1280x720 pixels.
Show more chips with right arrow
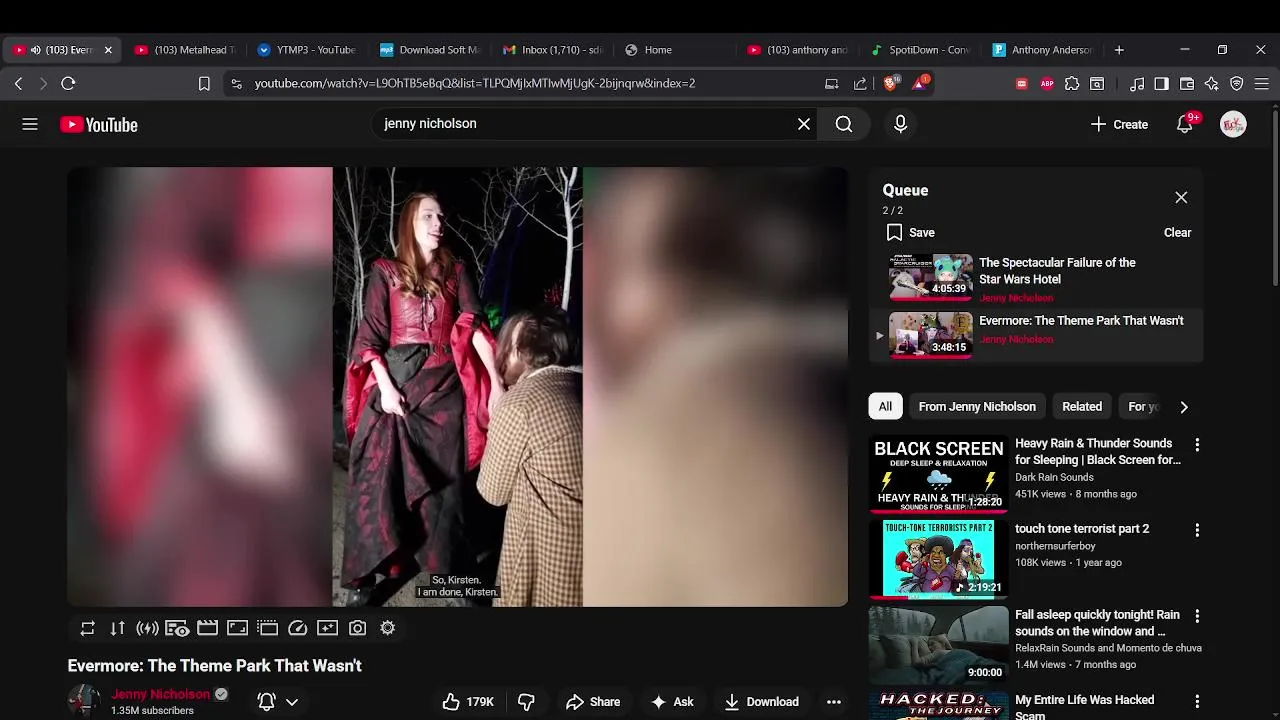tap(1184, 407)
